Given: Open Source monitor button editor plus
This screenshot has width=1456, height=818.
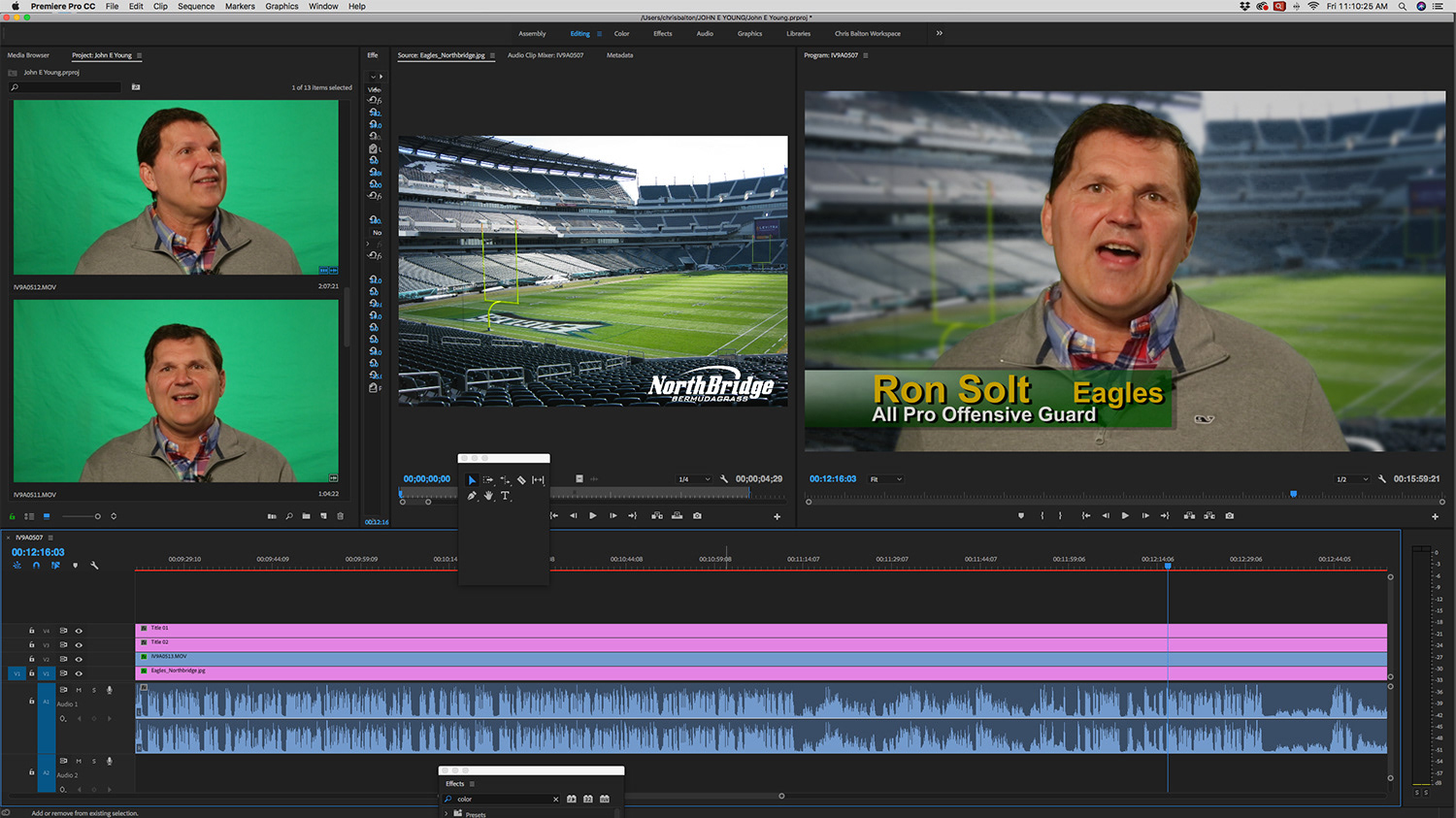Looking at the screenshot, I should point(777,516).
